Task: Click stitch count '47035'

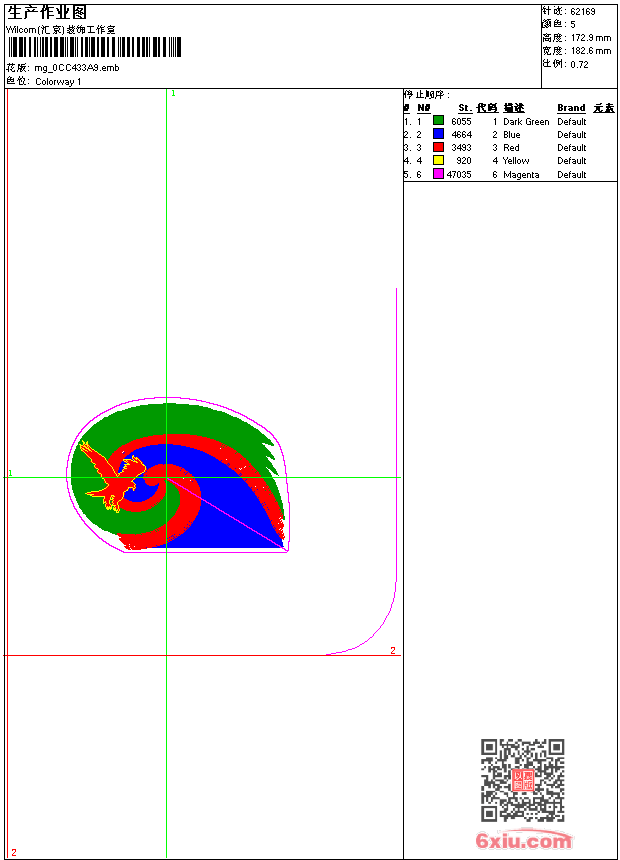Action: point(459,175)
